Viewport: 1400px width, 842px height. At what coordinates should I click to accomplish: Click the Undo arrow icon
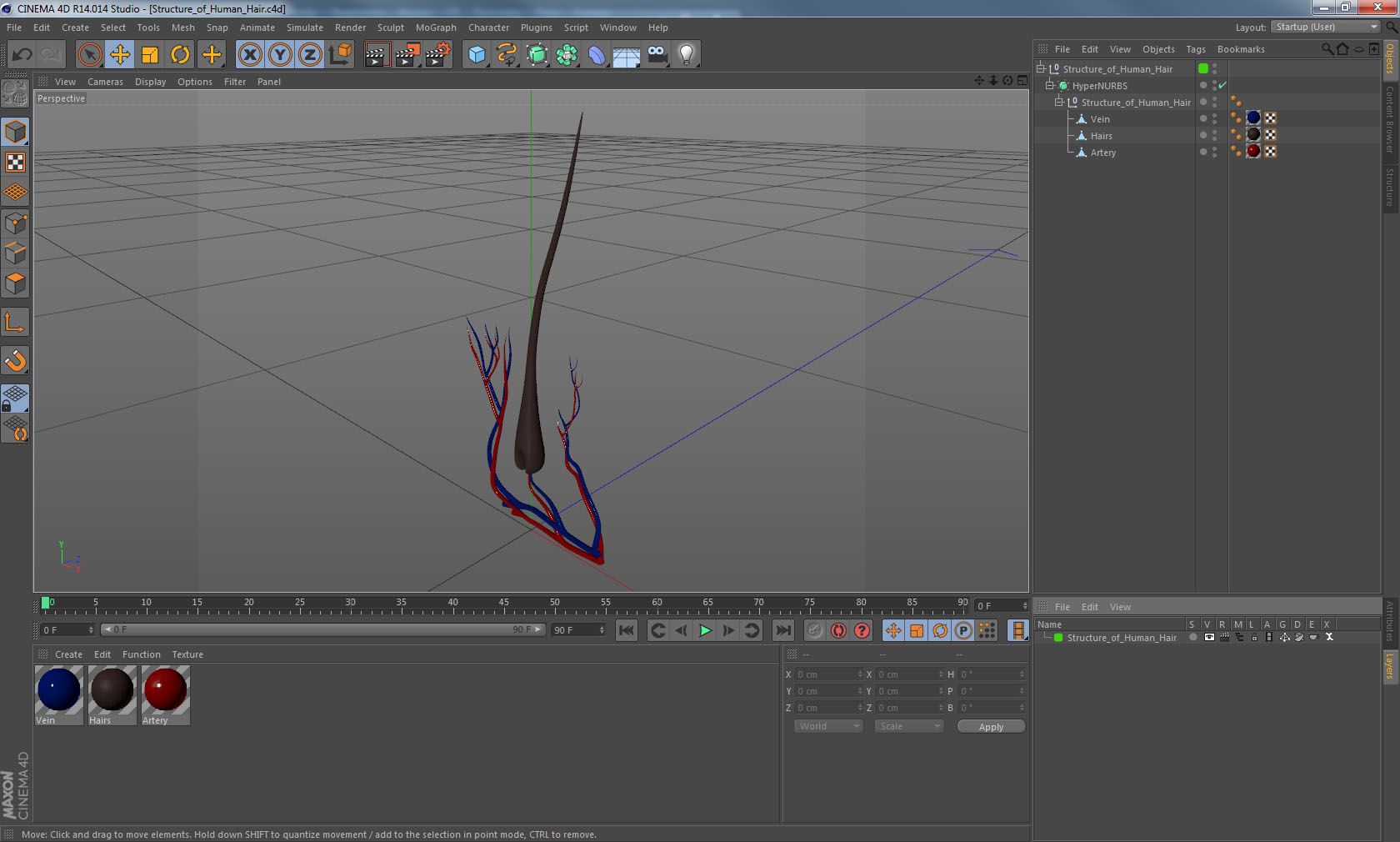(22, 55)
